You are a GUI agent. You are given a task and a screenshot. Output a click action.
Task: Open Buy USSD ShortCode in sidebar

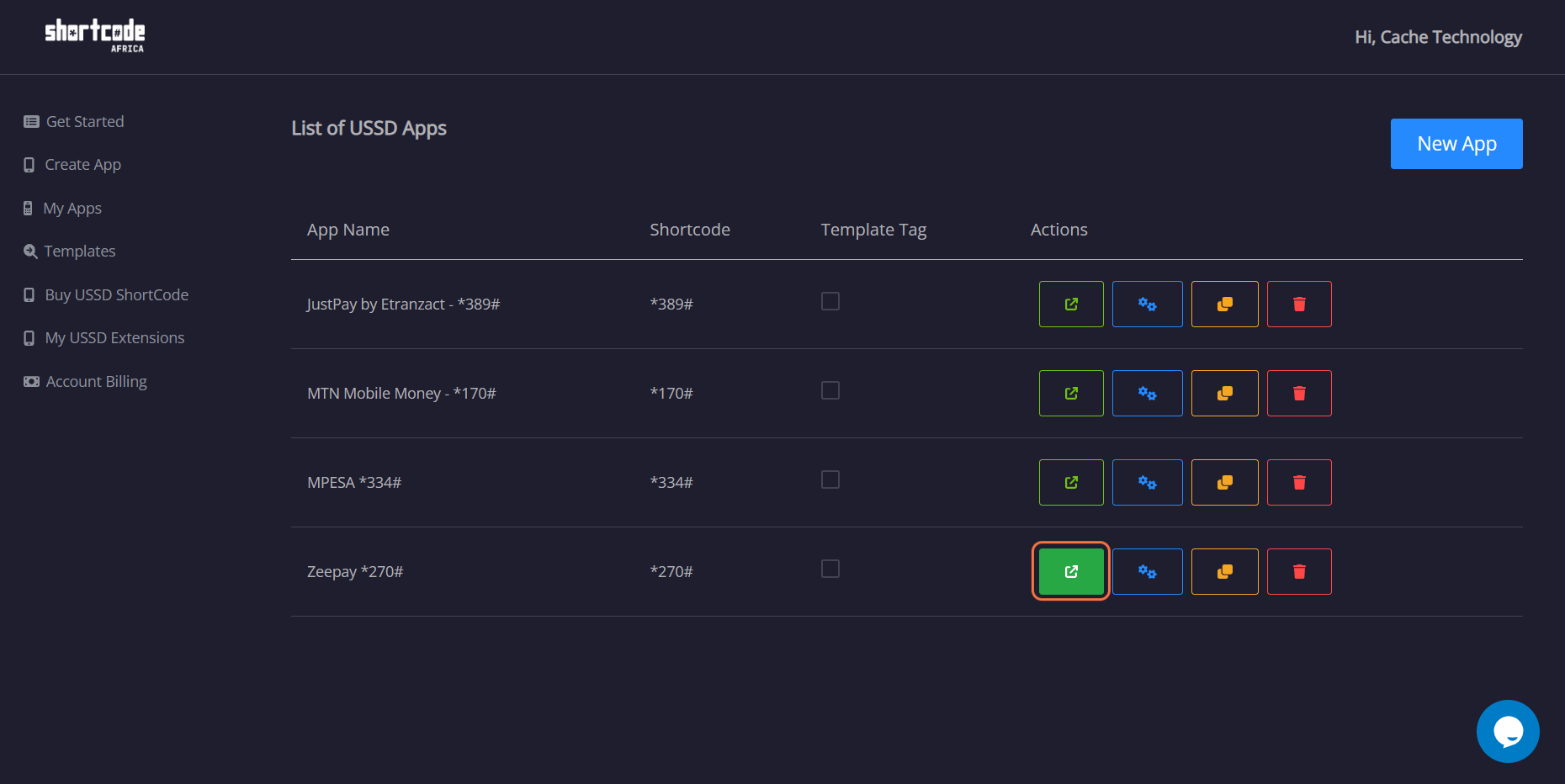click(106, 294)
